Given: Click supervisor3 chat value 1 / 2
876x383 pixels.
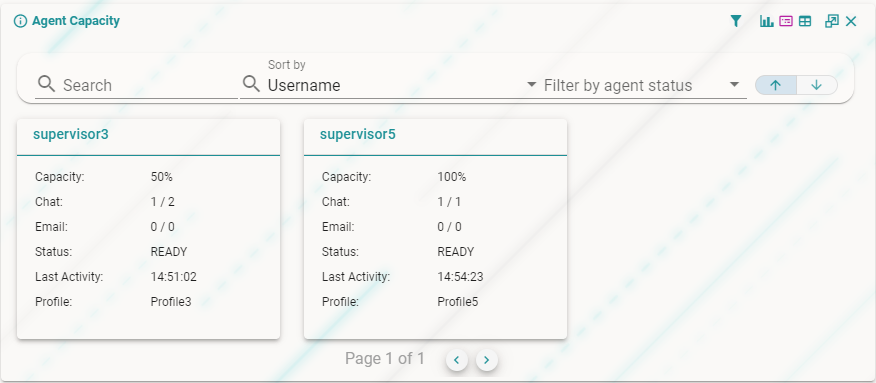Looking at the screenshot, I should 163,202.
